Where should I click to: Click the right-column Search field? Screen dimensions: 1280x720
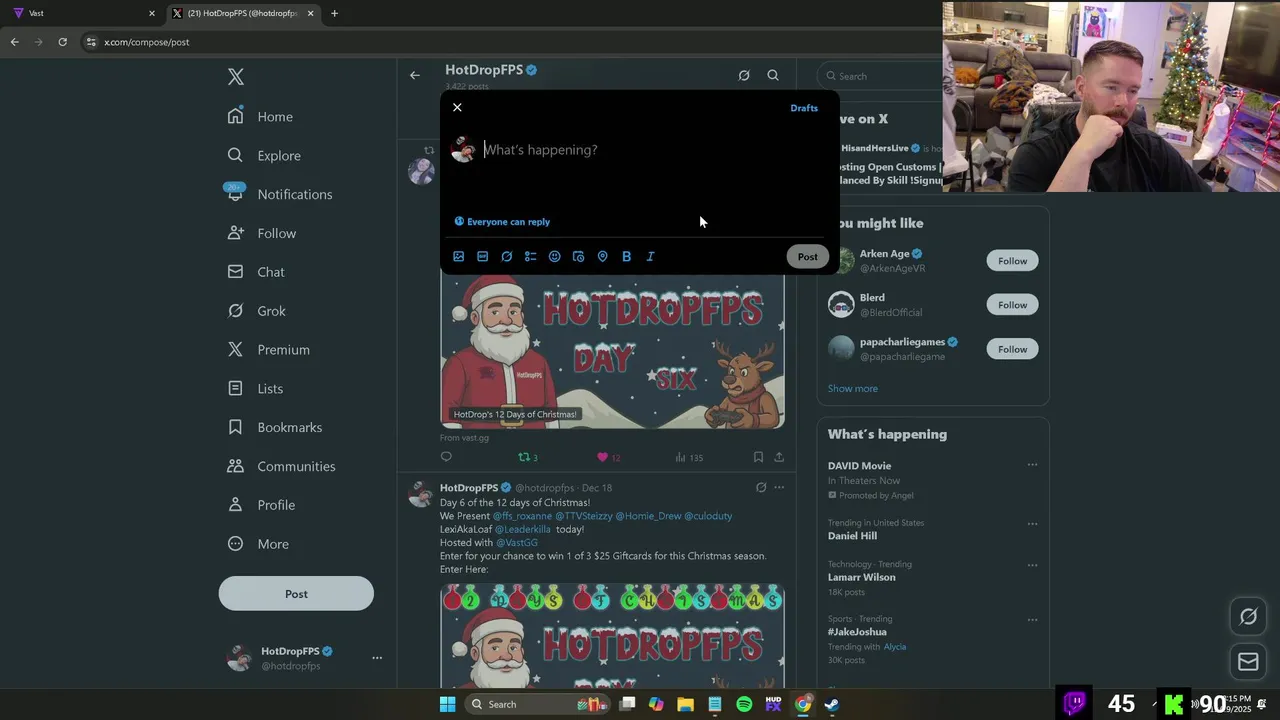click(880, 76)
